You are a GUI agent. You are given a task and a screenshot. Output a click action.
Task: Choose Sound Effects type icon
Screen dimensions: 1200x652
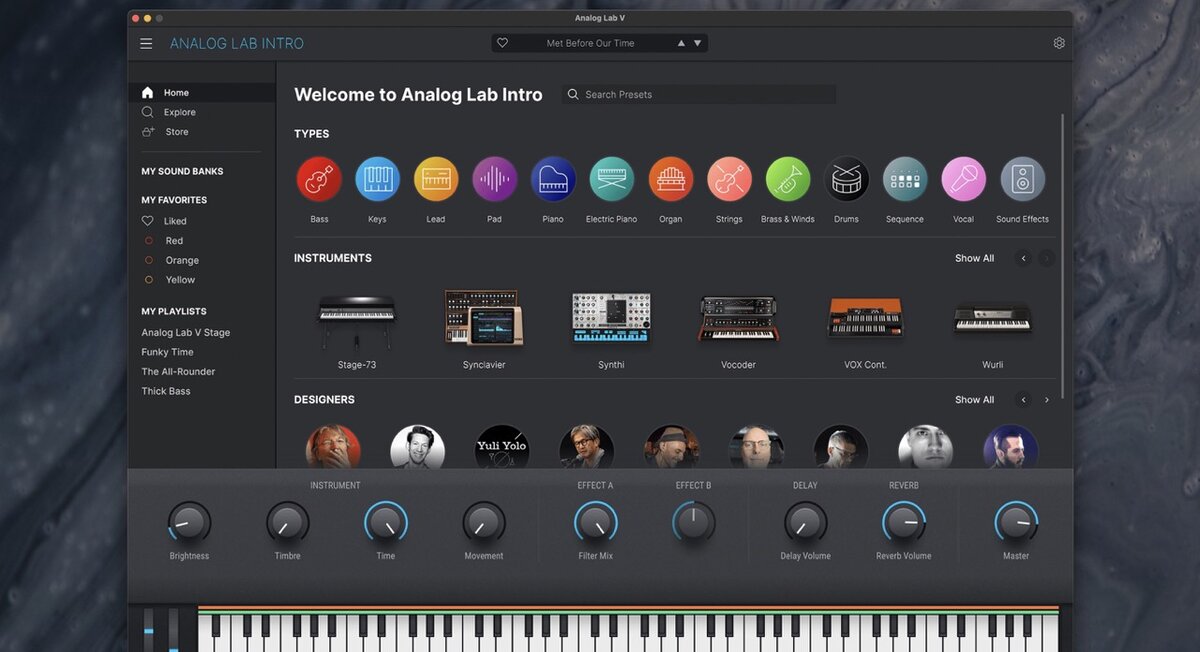click(x=1023, y=179)
